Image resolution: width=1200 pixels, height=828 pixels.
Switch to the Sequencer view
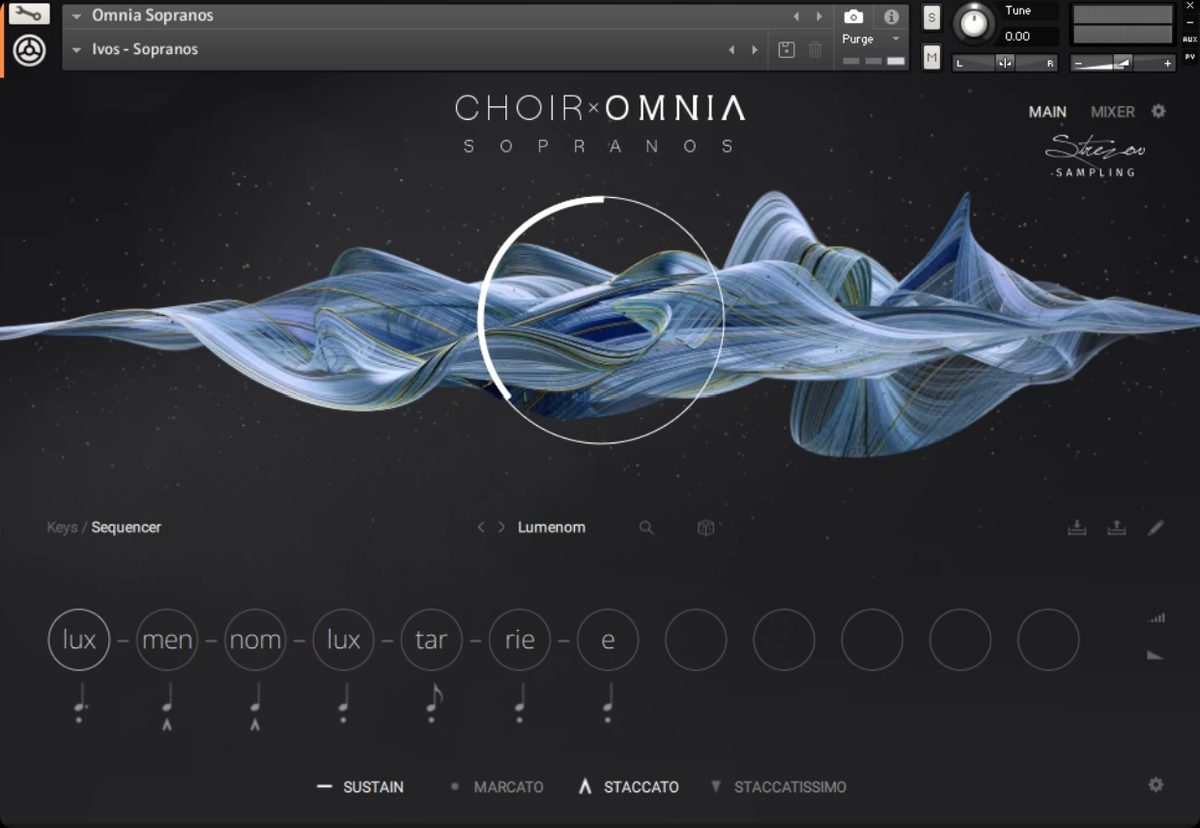pyautogui.click(x=126, y=527)
